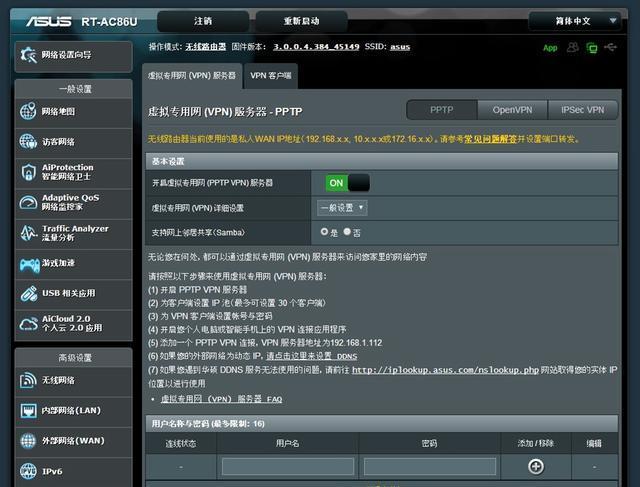Click AiProtection 智能网络卫士 label
This screenshot has width=640, height=487.
[x=67, y=172]
